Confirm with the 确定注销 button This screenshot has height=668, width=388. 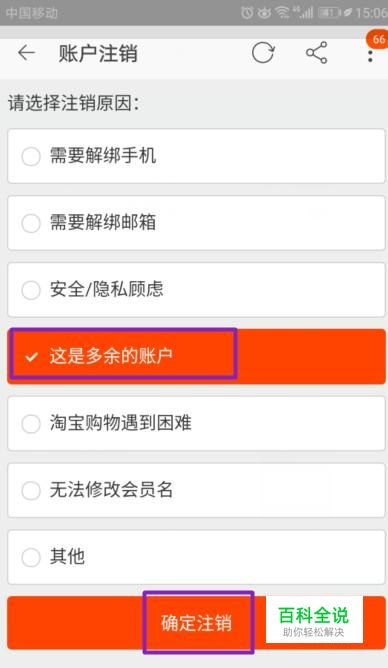pos(196,623)
